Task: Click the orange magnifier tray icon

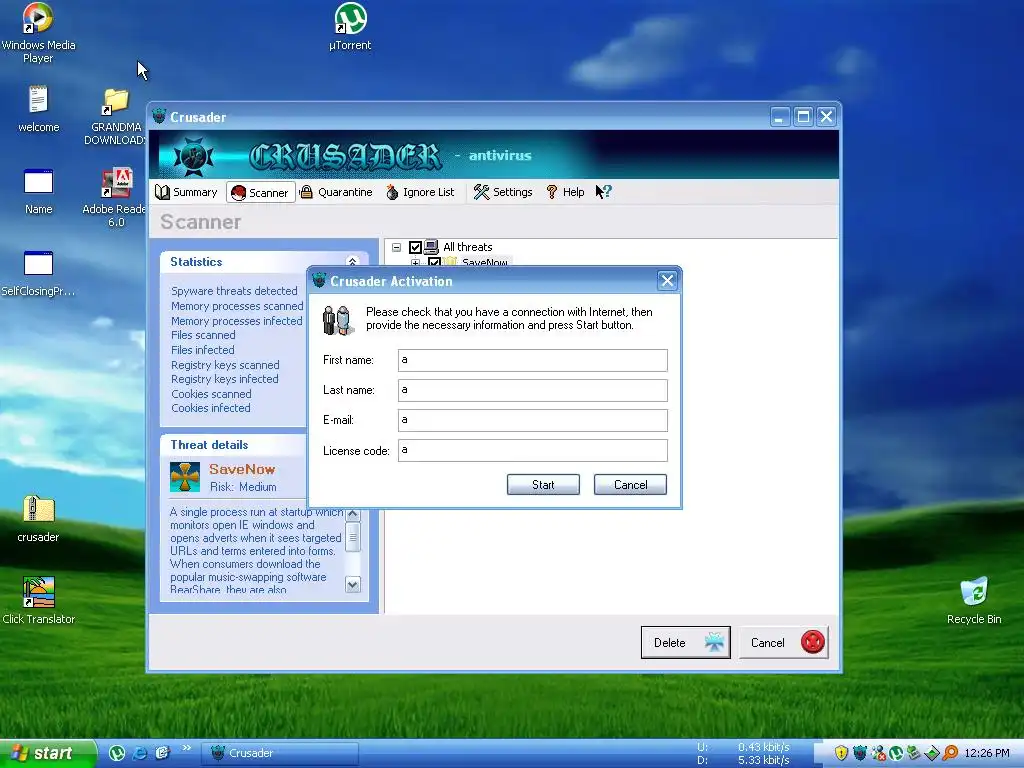Action: click(x=950, y=753)
